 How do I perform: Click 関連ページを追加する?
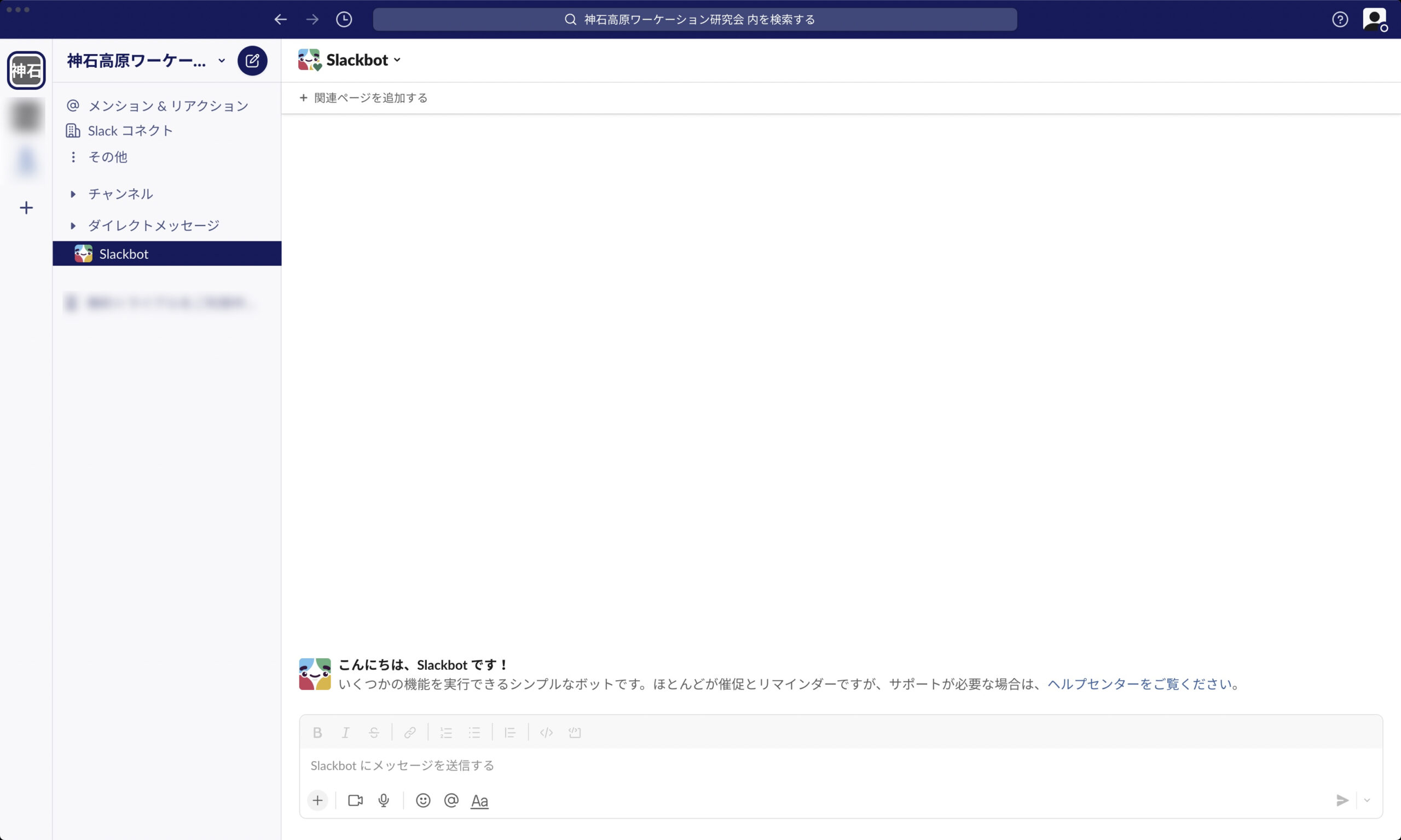pos(363,98)
